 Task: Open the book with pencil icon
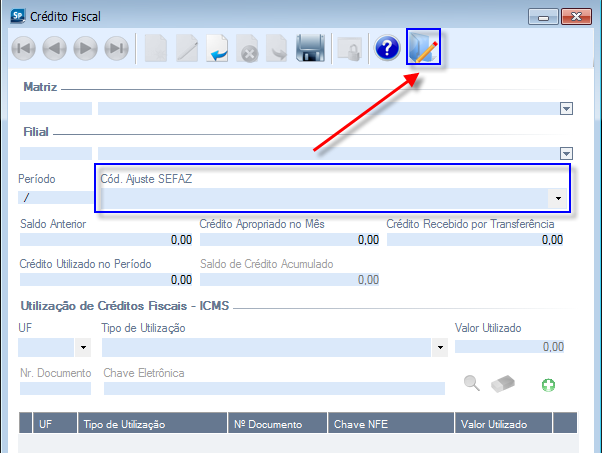423,48
